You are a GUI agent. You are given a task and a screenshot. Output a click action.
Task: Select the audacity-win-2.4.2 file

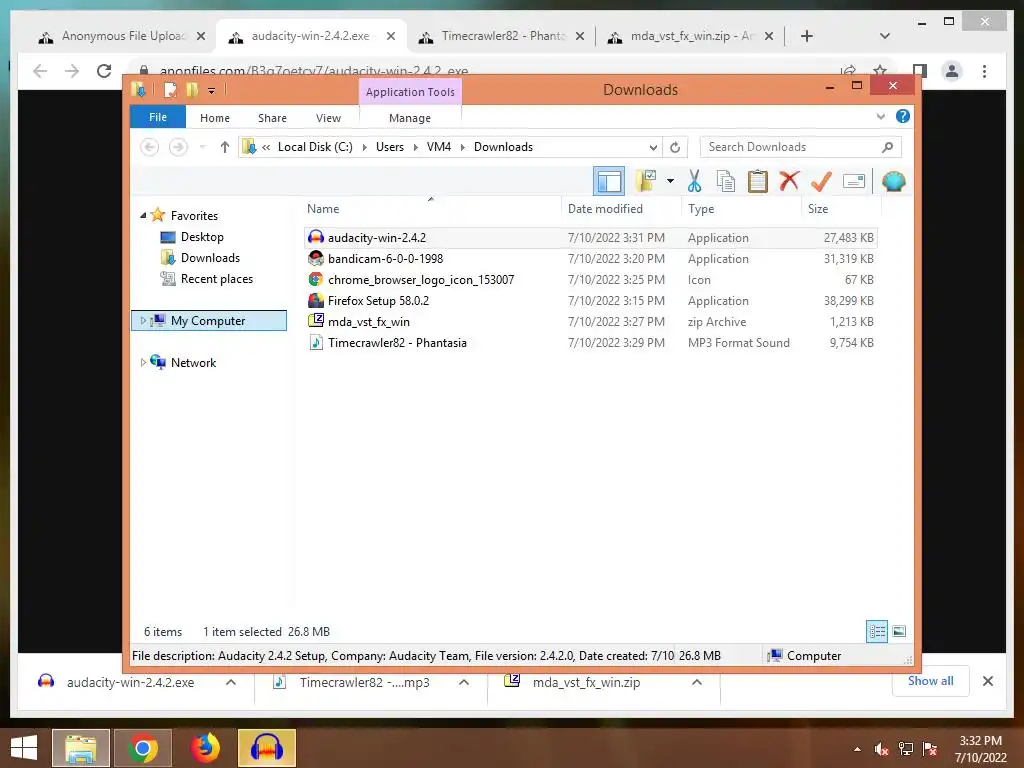590,238
